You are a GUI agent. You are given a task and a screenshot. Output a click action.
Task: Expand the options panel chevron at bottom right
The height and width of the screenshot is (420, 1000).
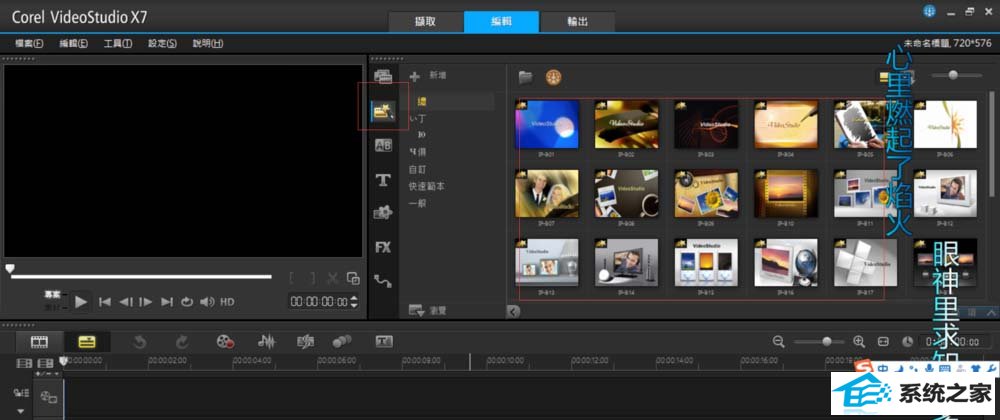pyautogui.click(x=992, y=312)
